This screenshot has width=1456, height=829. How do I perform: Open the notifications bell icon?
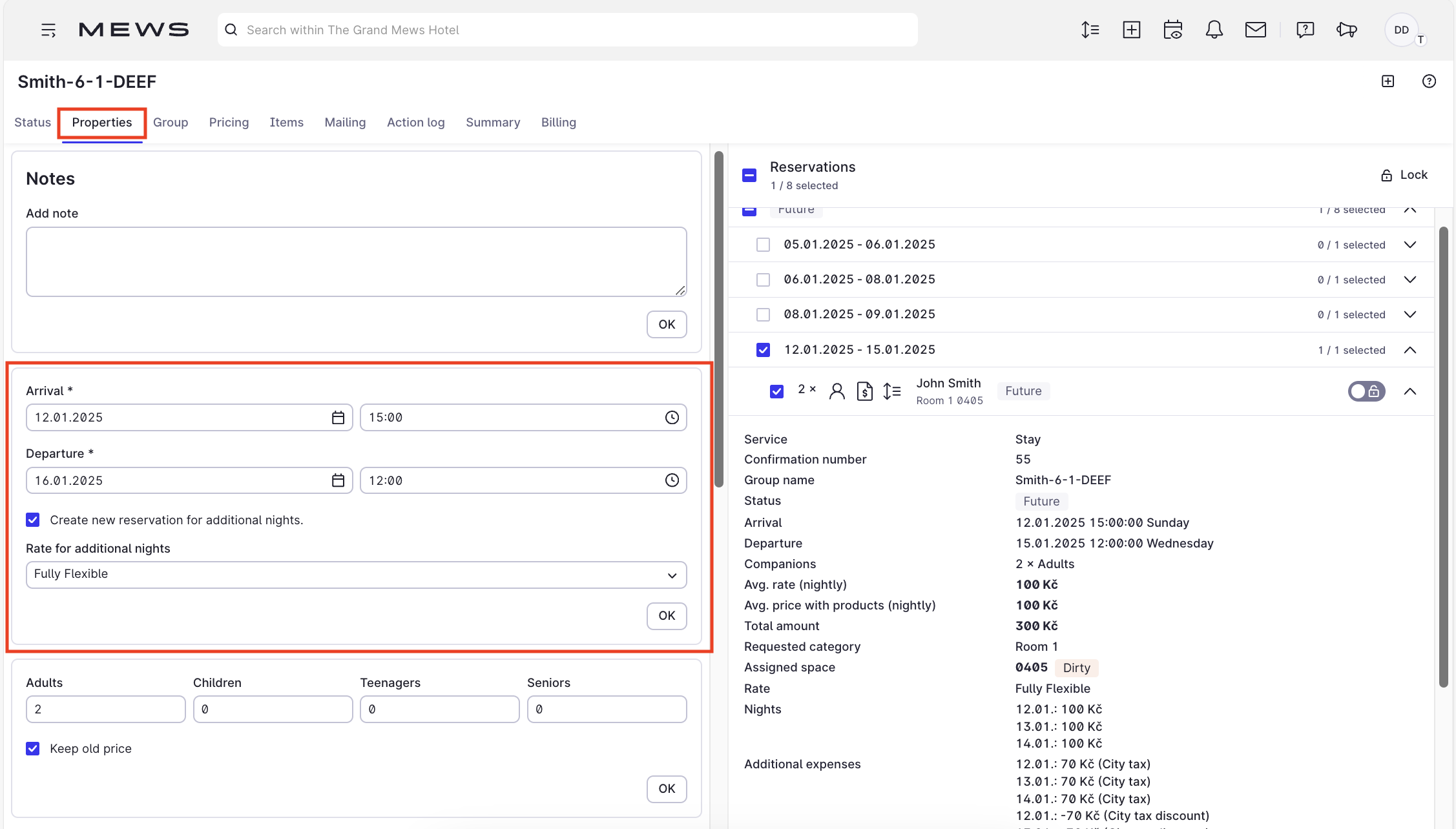click(x=1214, y=29)
